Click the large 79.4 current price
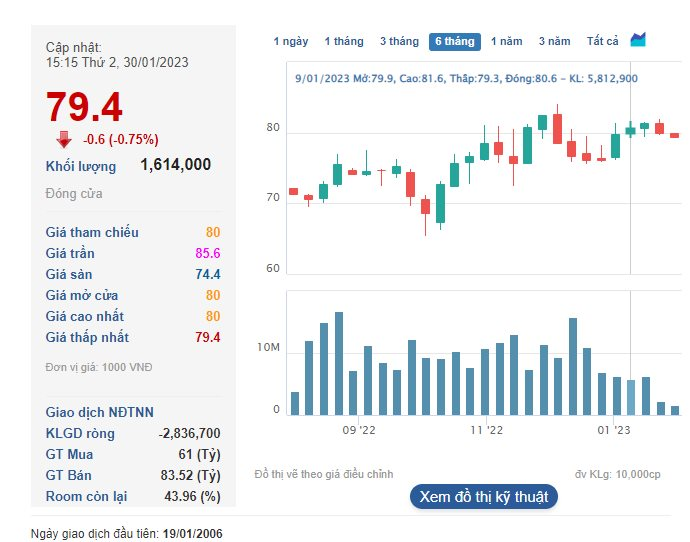Screen dimensions: 690x542 (84, 107)
